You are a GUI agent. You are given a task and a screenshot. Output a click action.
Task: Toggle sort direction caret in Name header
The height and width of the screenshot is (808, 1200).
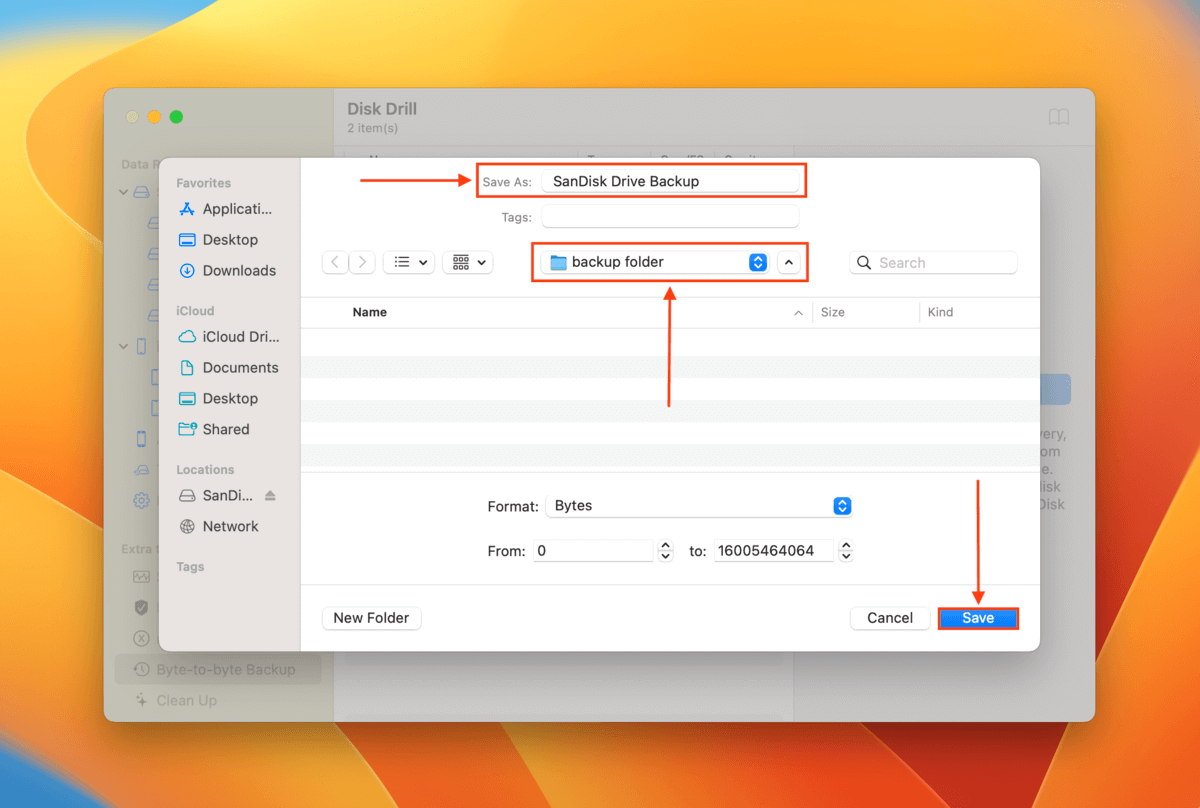(x=798, y=313)
